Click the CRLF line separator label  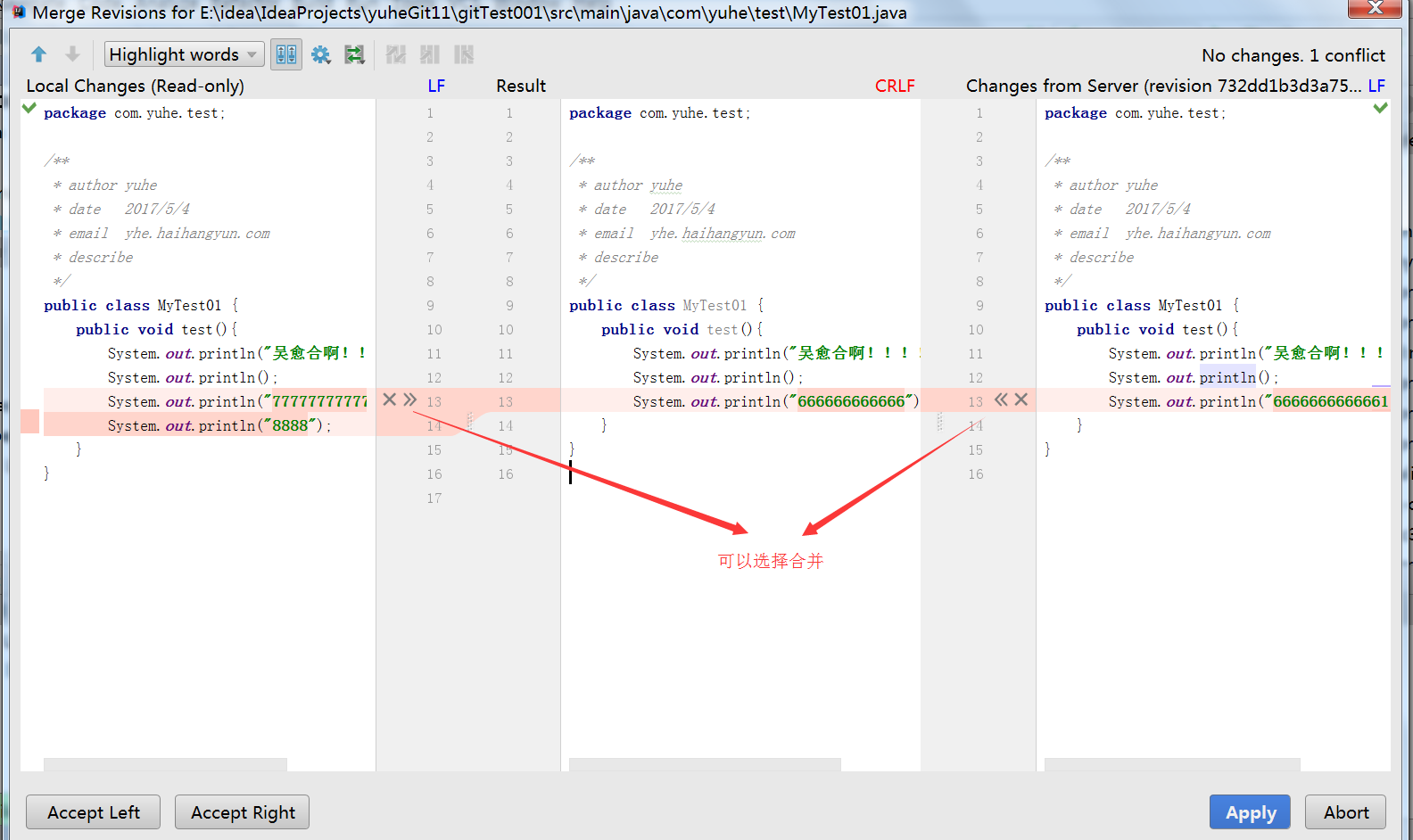click(895, 86)
